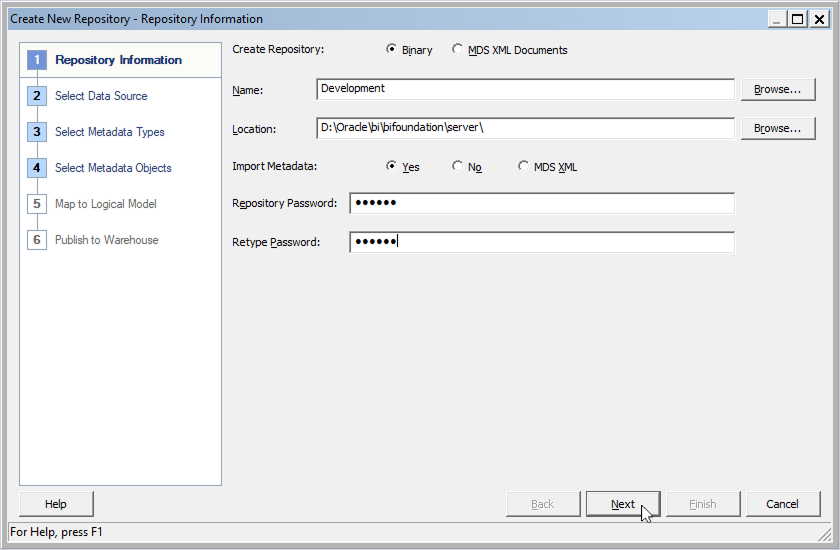The width and height of the screenshot is (840, 550).
Task: Go to step 1 Repository Information
Action: (x=118, y=60)
